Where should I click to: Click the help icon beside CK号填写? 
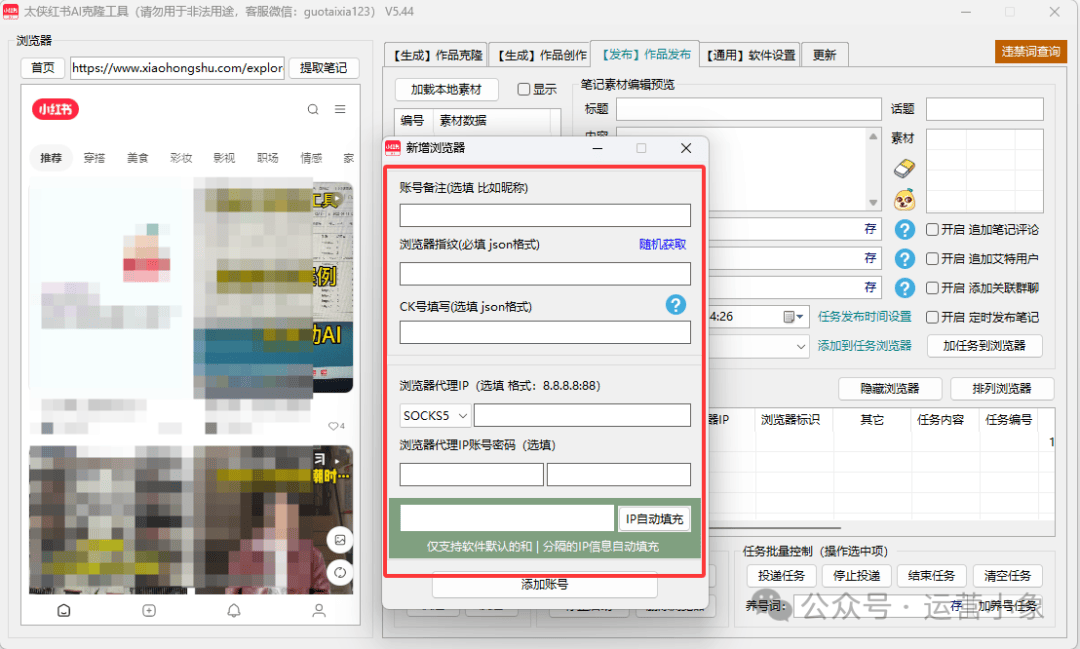676,305
